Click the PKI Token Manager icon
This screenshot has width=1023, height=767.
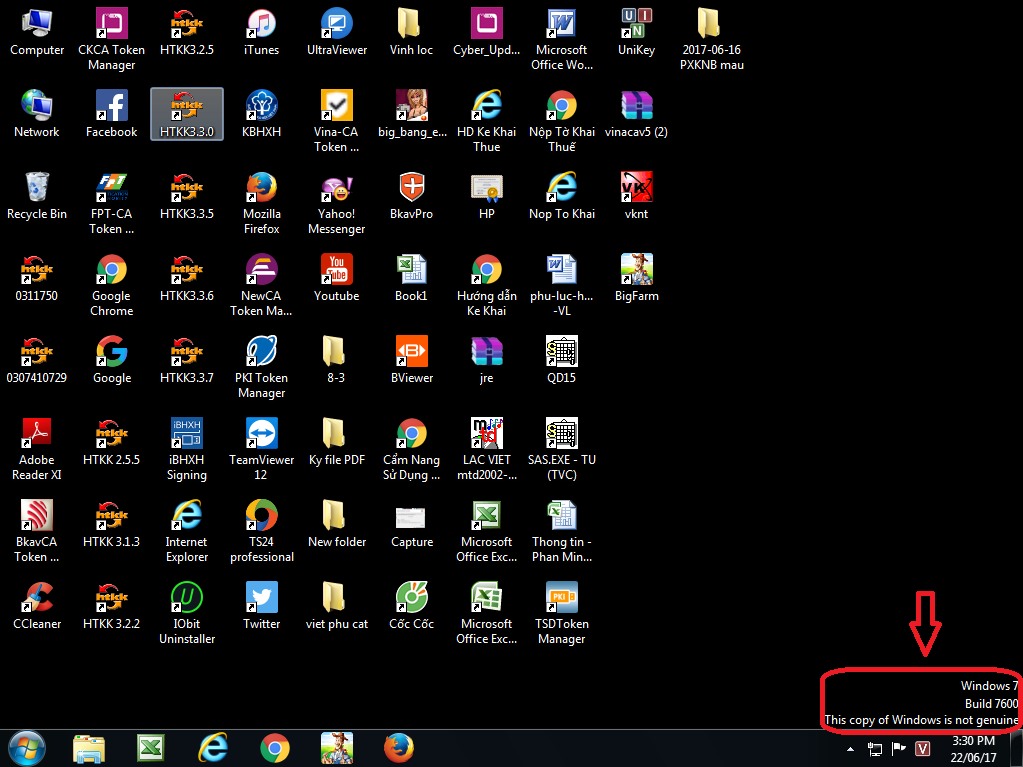261,367
